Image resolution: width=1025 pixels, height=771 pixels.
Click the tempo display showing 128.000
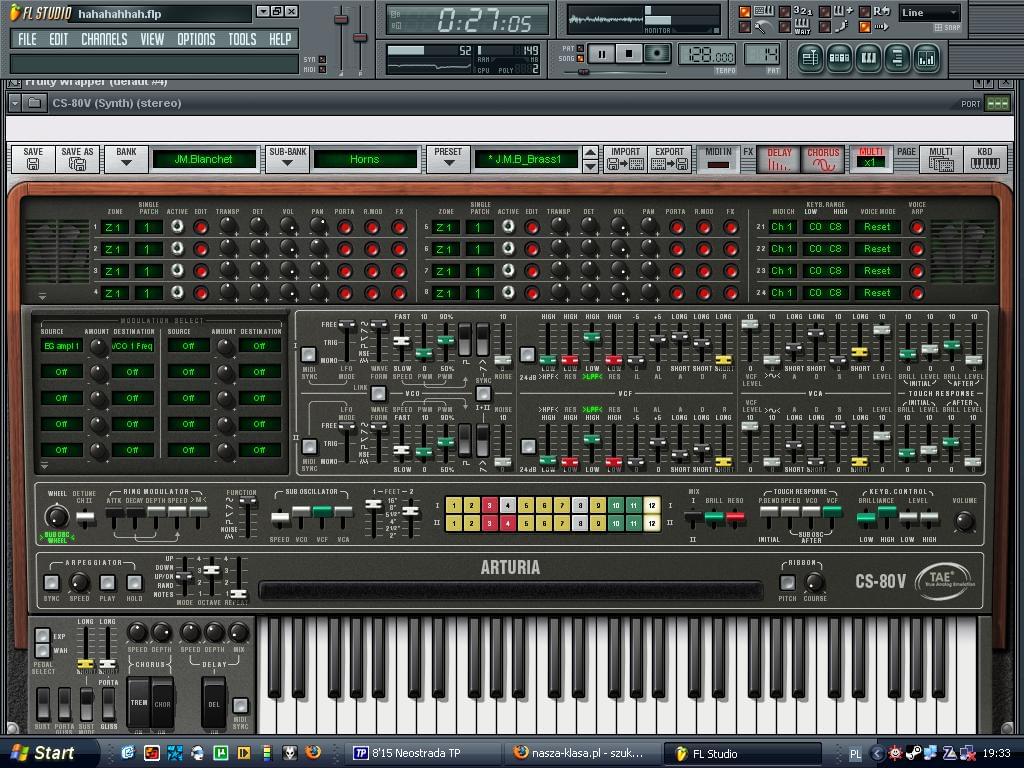point(708,54)
